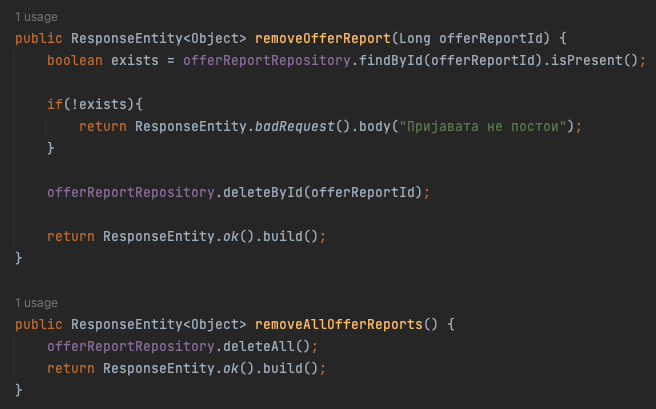
Task: Click offerReportRepository on the deleteAll line
Action: (130, 346)
